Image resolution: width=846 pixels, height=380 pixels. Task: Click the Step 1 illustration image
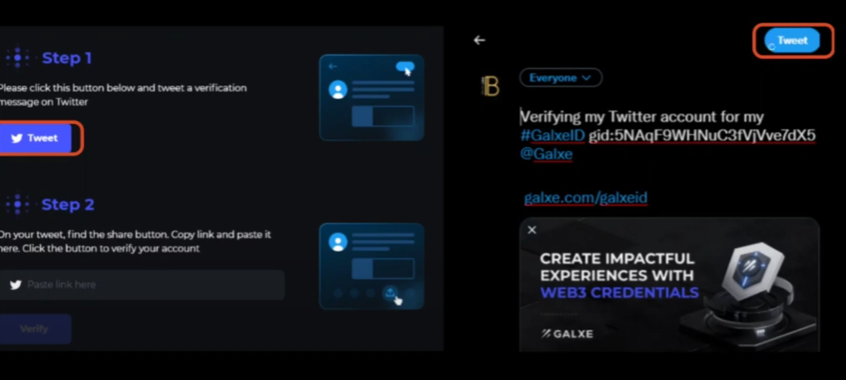tap(371, 97)
